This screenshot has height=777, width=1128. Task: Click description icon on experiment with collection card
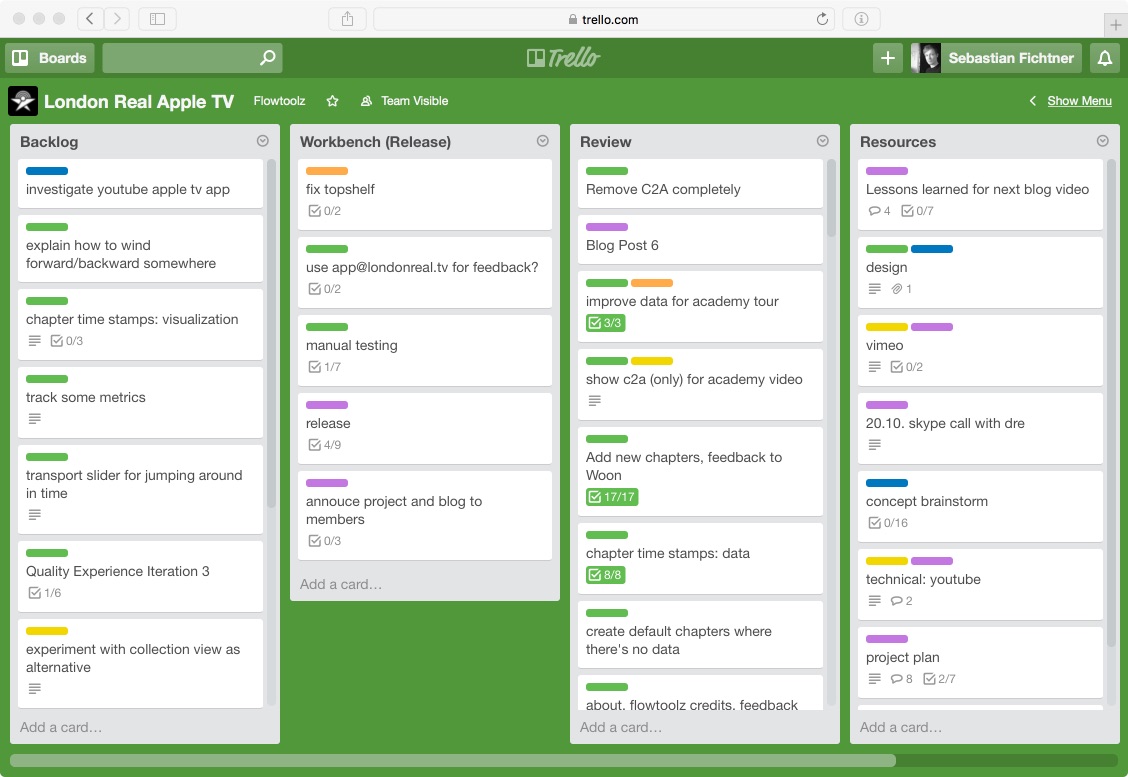(35, 689)
